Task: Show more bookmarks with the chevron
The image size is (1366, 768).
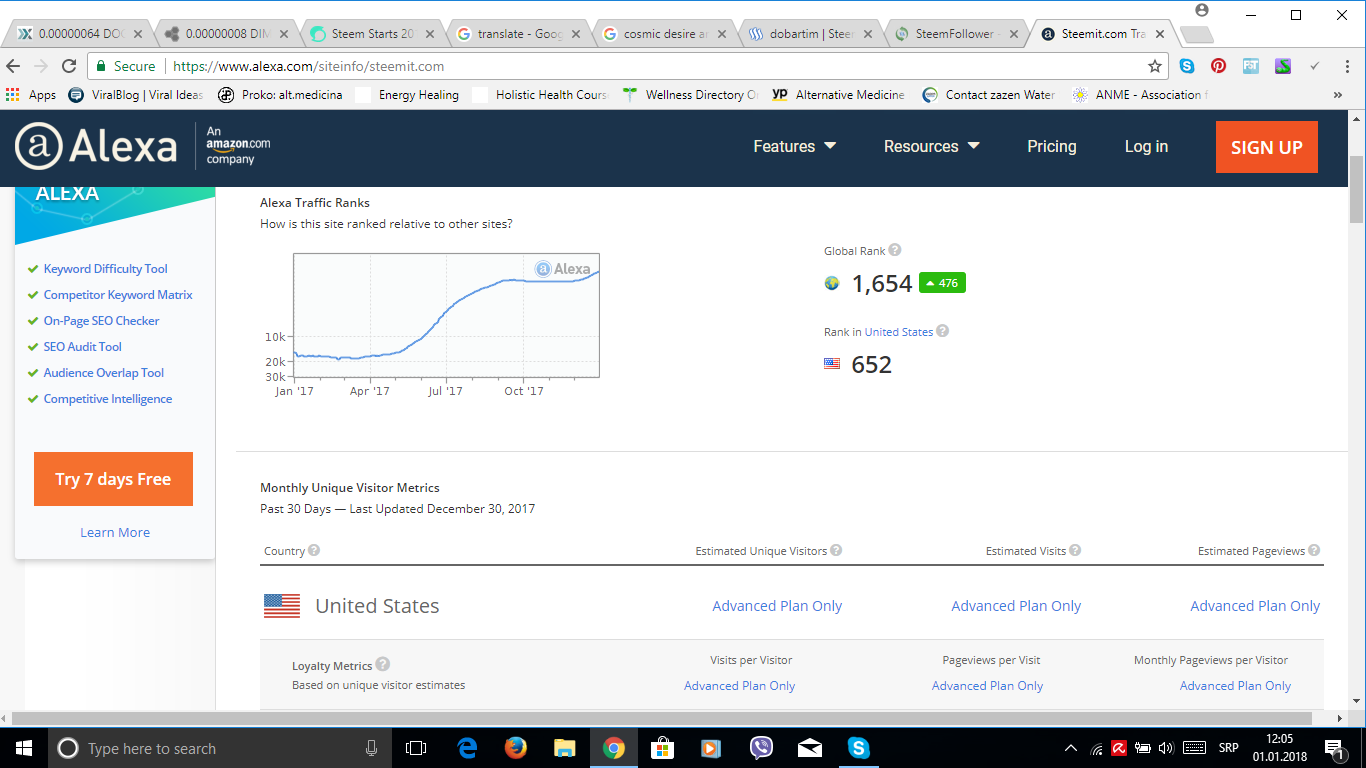Action: point(1338,95)
